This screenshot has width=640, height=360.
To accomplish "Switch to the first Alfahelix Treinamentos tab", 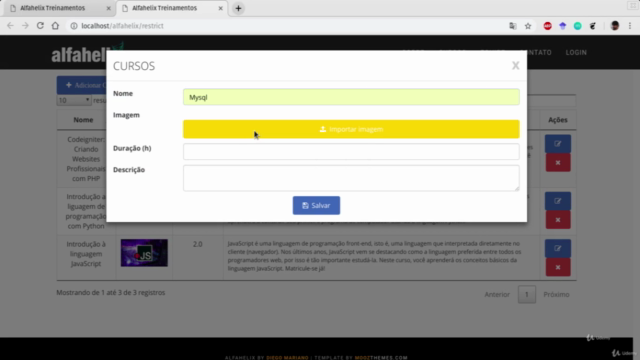I will coord(57,8).
